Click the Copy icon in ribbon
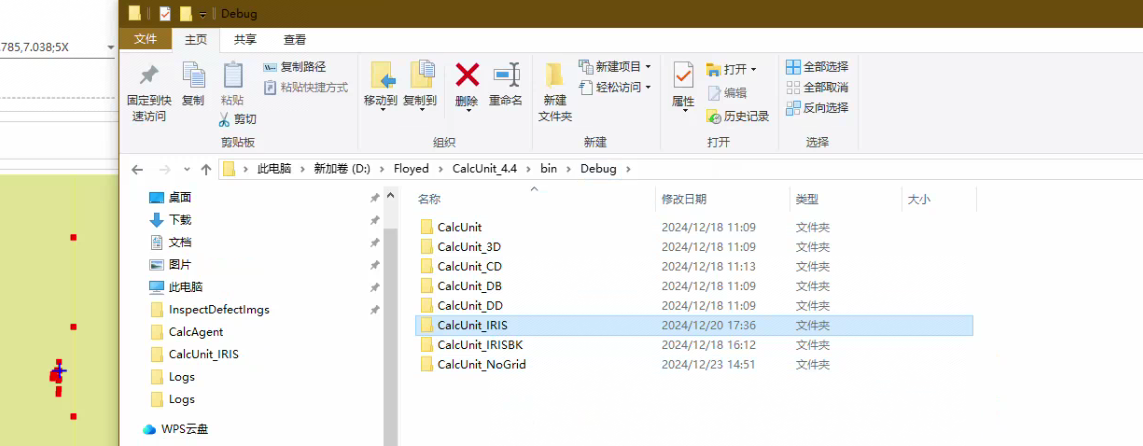This screenshot has width=1143, height=446. pyautogui.click(x=193, y=76)
